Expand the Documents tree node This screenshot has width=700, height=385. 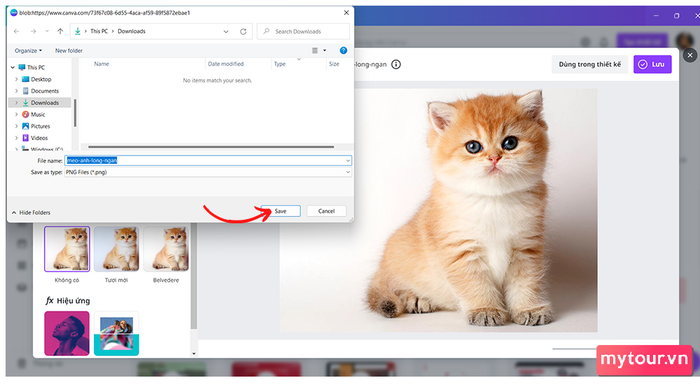point(17,91)
